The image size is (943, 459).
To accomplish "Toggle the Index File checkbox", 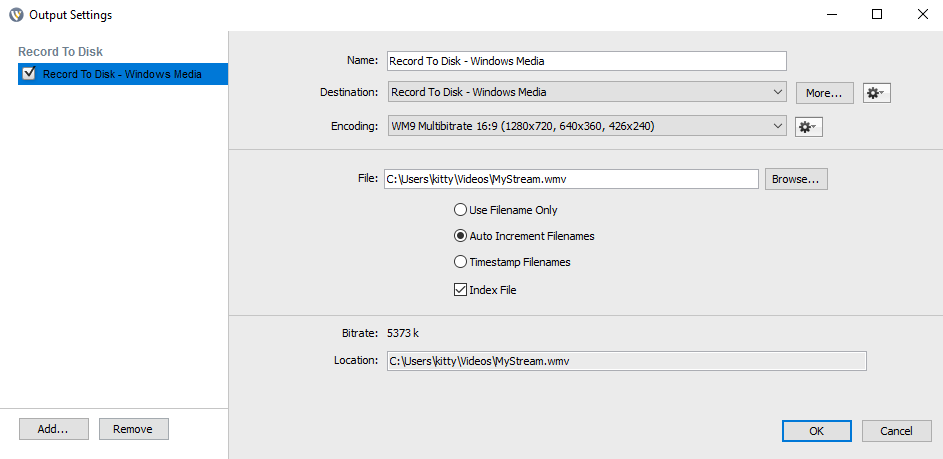I will [460, 290].
